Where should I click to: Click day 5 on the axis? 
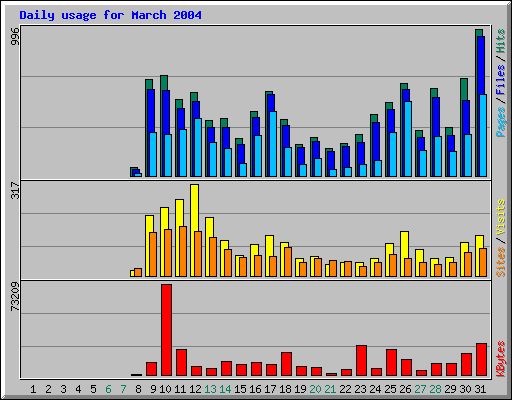[x=93, y=389]
